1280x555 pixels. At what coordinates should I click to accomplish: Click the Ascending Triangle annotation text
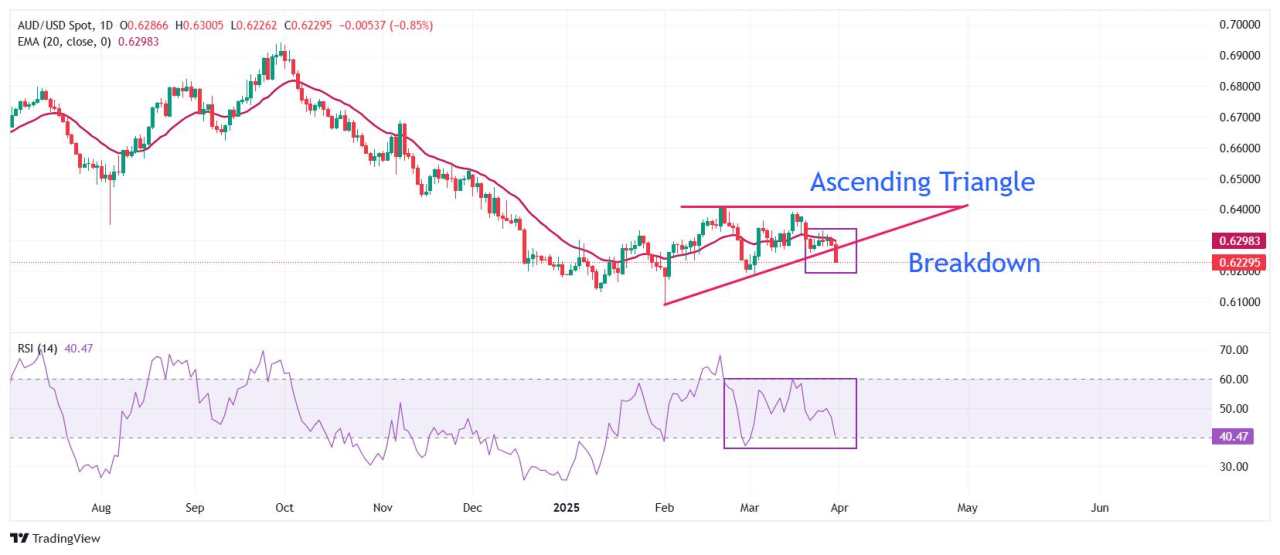click(x=922, y=182)
